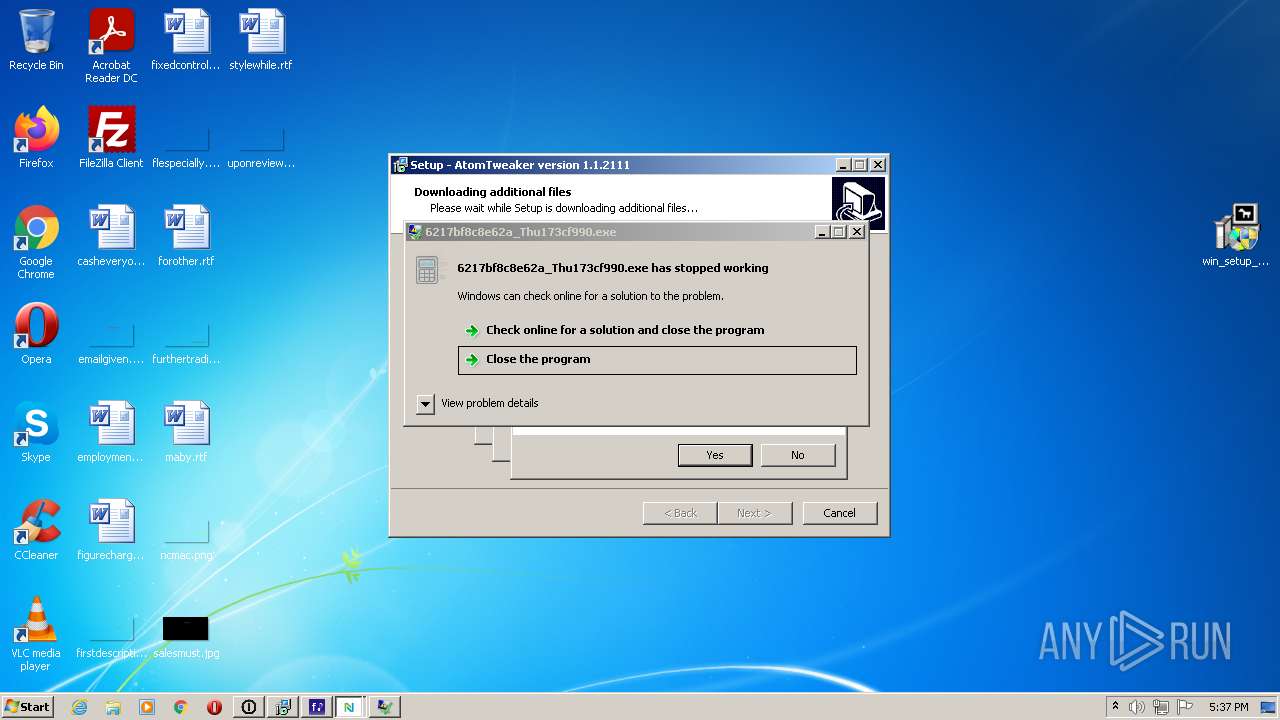The image size is (1280, 720).
Task: Open Internet Explorer from the taskbar
Action: 80,707
